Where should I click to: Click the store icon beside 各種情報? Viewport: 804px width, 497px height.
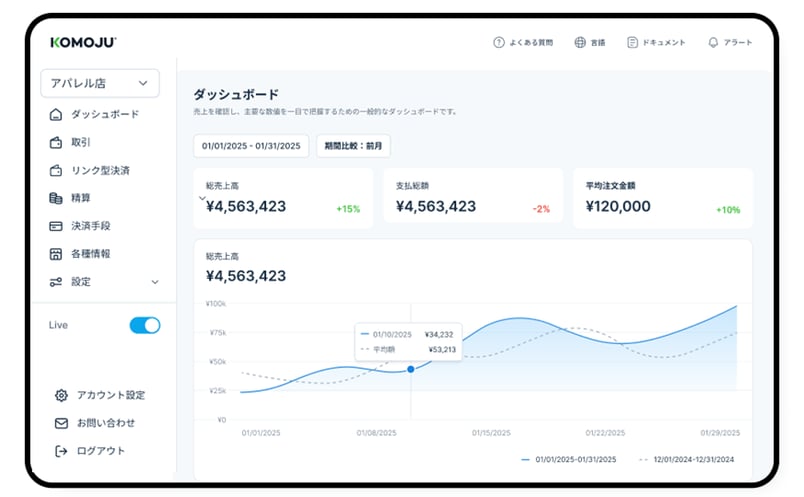click(55, 254)
